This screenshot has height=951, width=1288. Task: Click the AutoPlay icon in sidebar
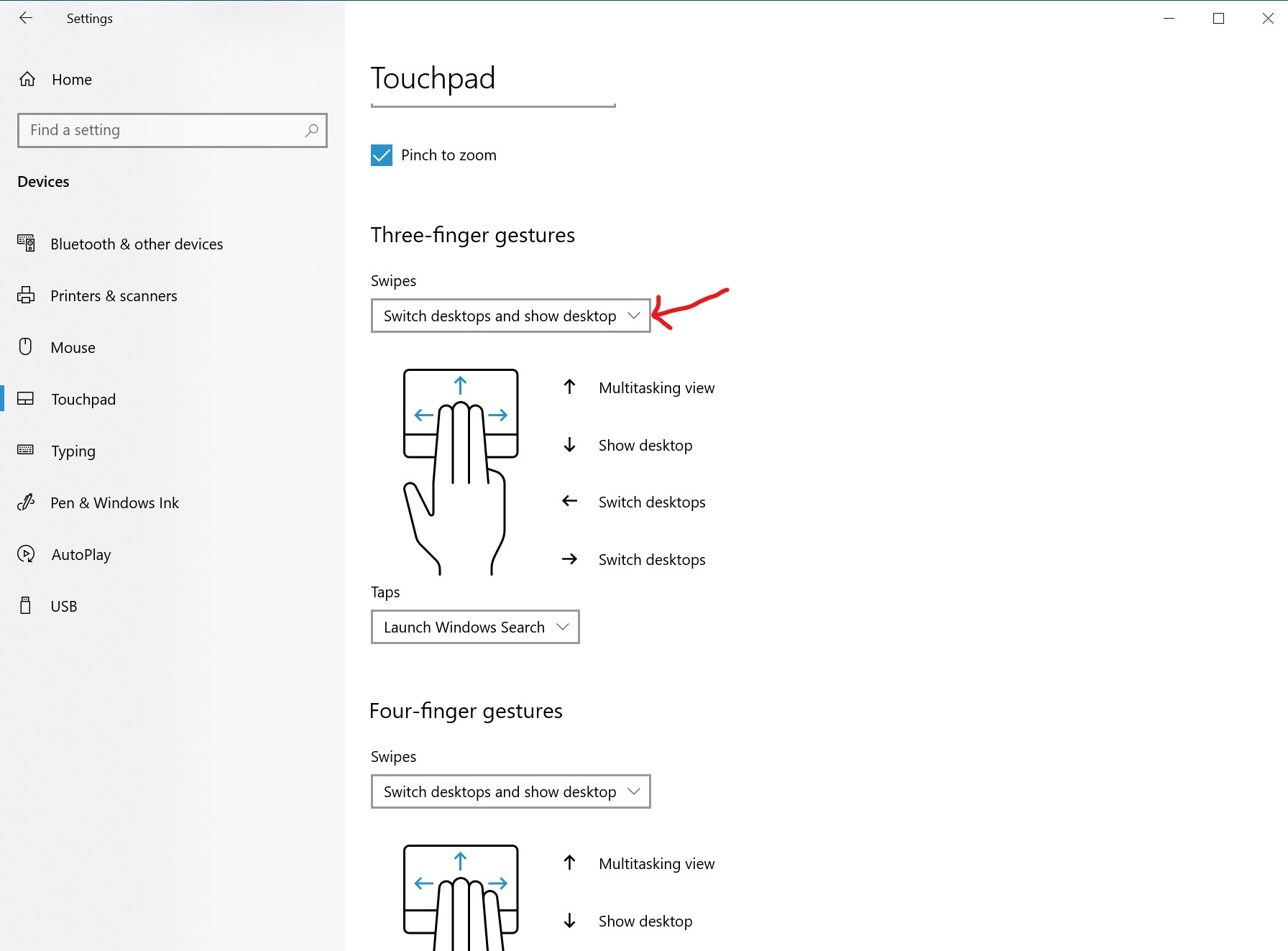(26, 554)
